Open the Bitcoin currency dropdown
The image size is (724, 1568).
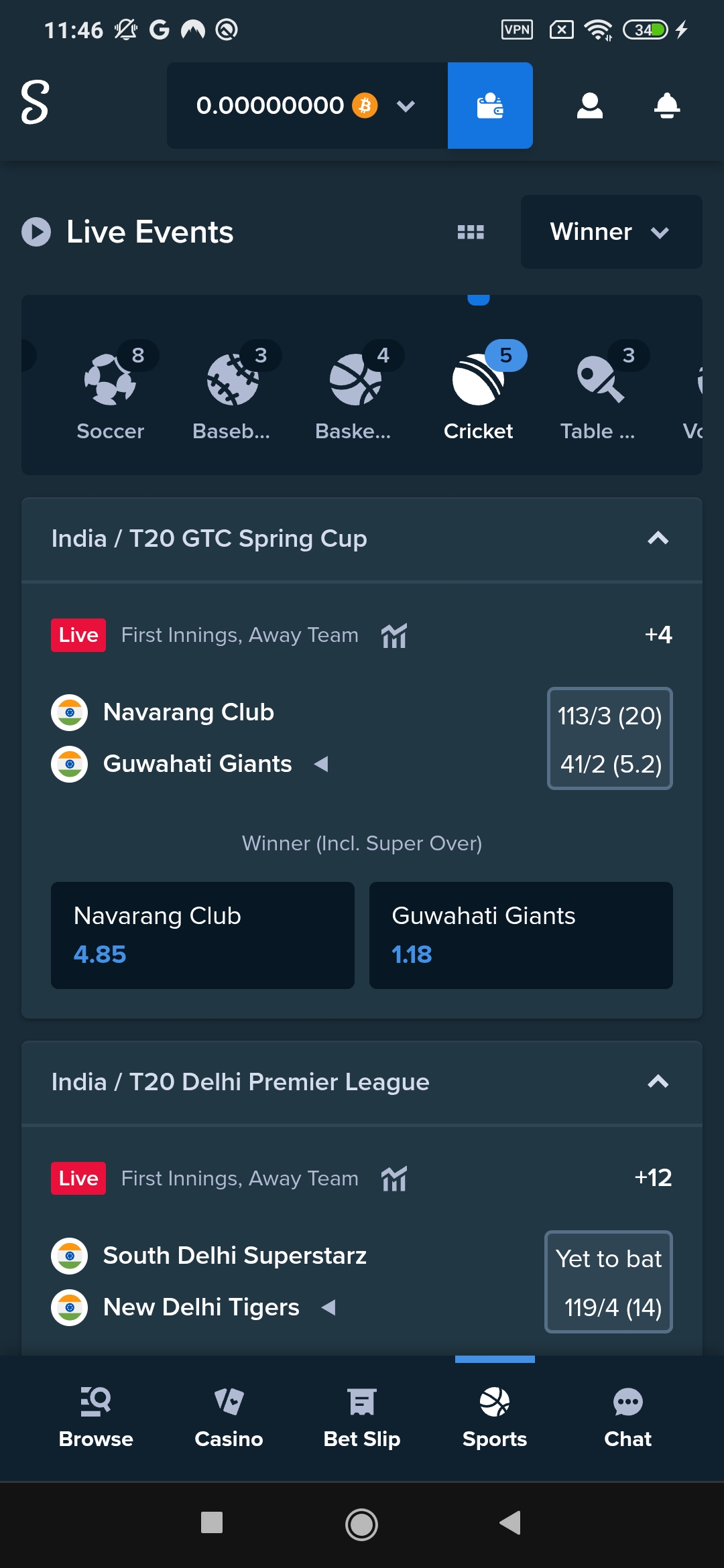[406, 105]
